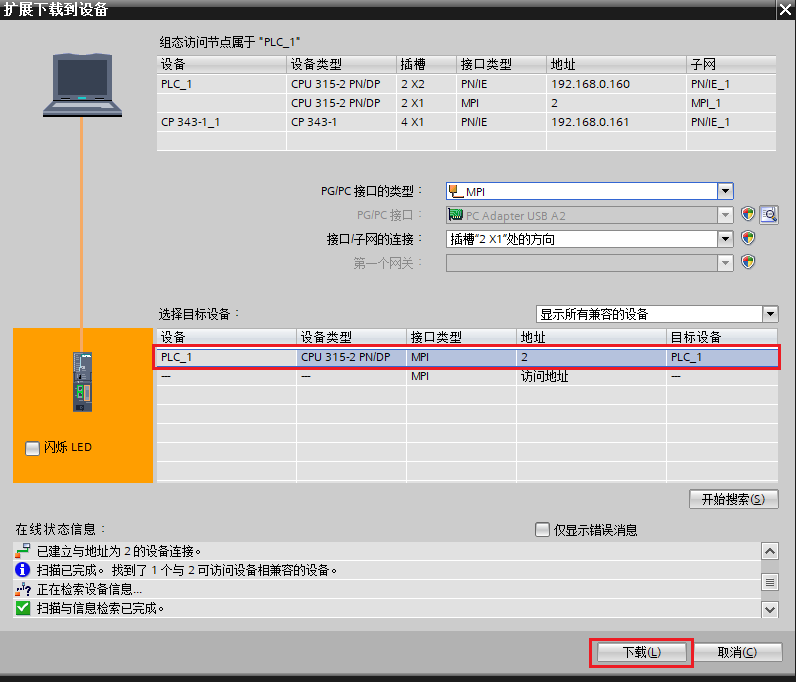Click address 192.168.0.161 cell
The width and height of the screenshot is (797, 682).
pos(616,122)
